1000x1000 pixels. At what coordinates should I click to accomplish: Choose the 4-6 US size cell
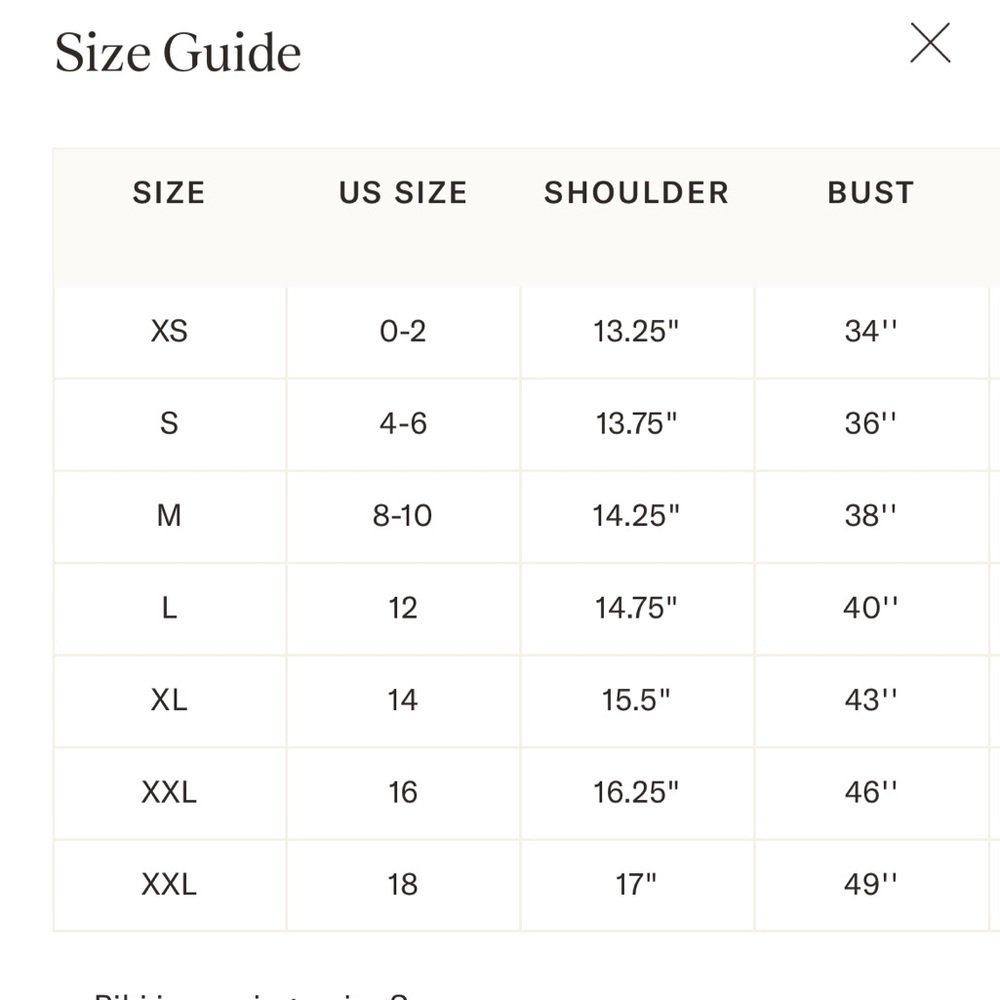(x=403, y=424)
